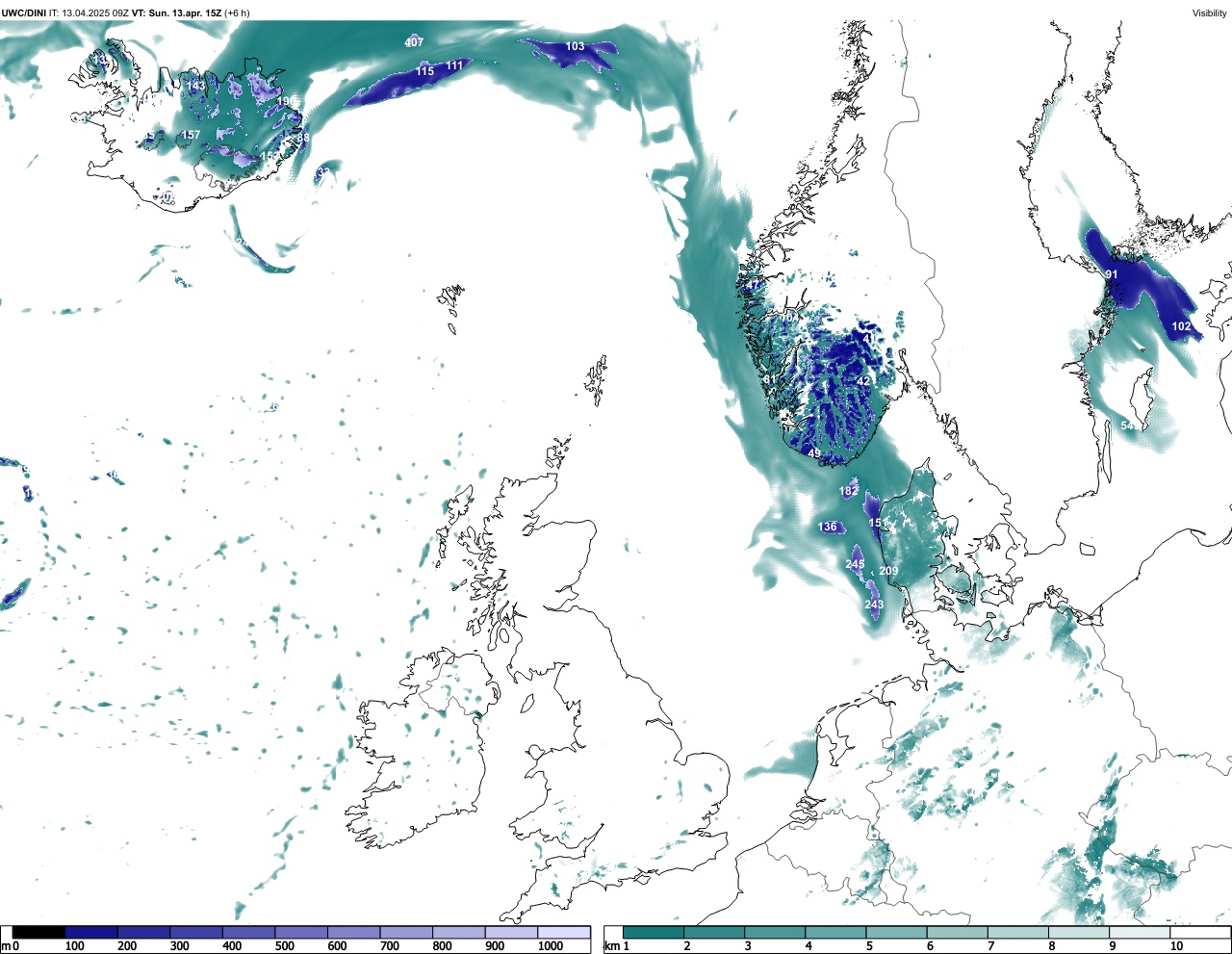Screen dimensions: 1232x954
Task: Click the "5" tick label on km scale
Action: tap(869, 946)
